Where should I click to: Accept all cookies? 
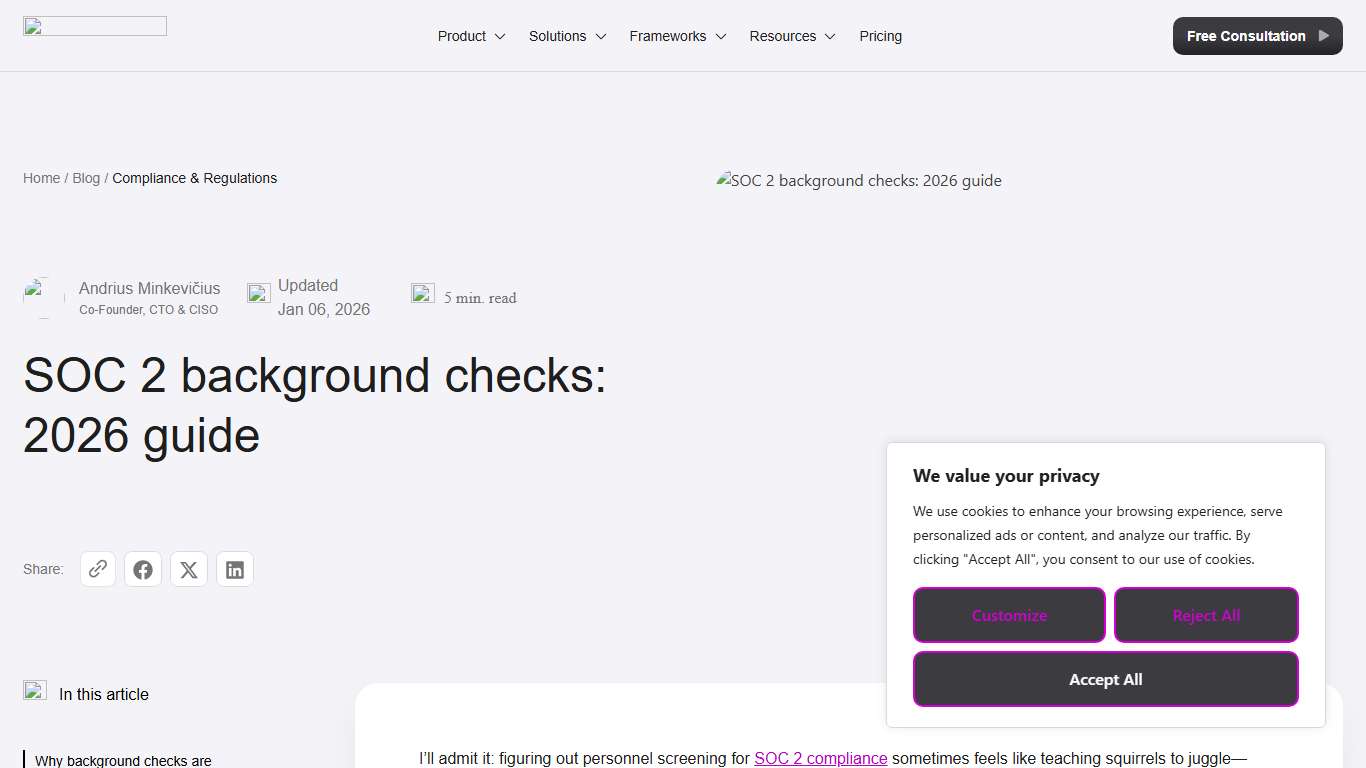(1105, 679)
